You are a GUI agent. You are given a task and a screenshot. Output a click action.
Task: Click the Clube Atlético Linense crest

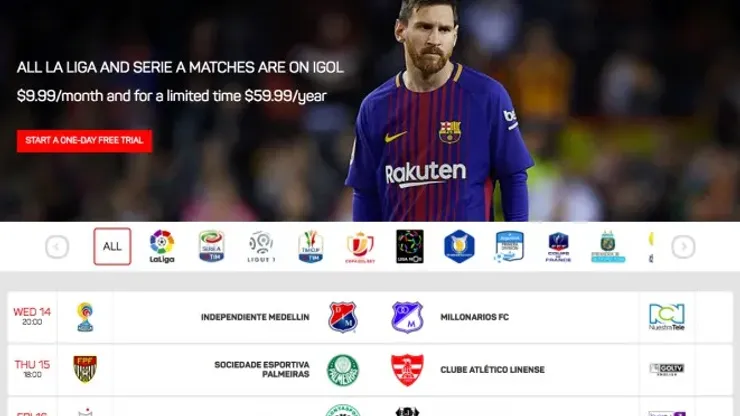click(407, 370)
